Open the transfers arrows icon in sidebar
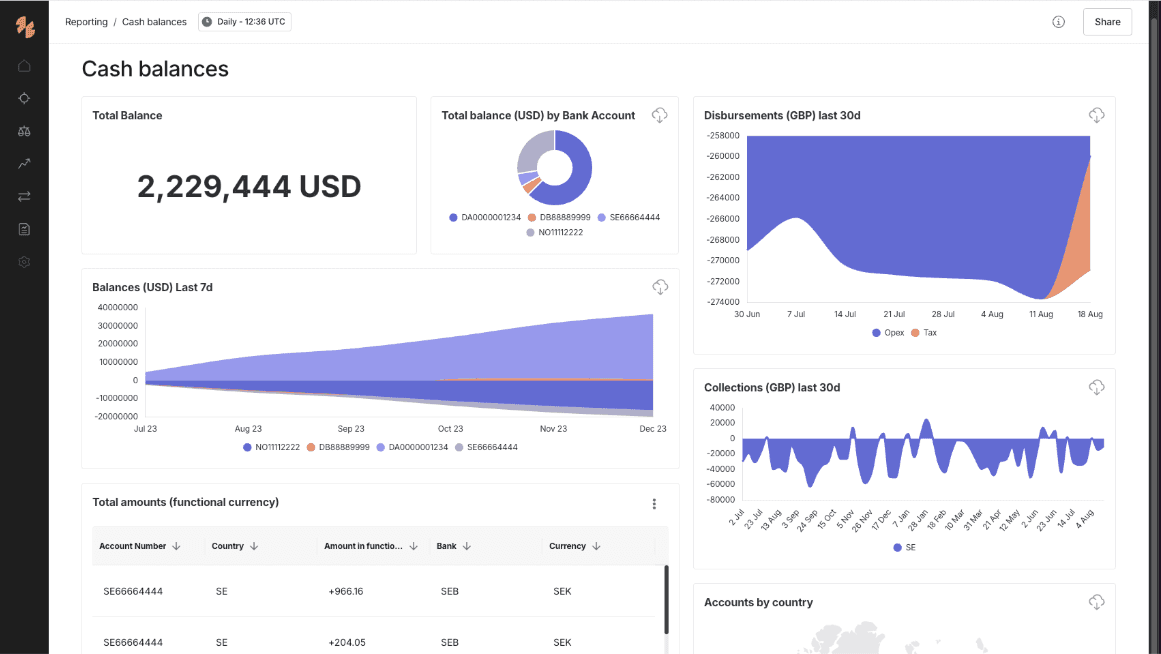Image resolution: width=1161 pixels, height=654 pixels. pos(24,196)
